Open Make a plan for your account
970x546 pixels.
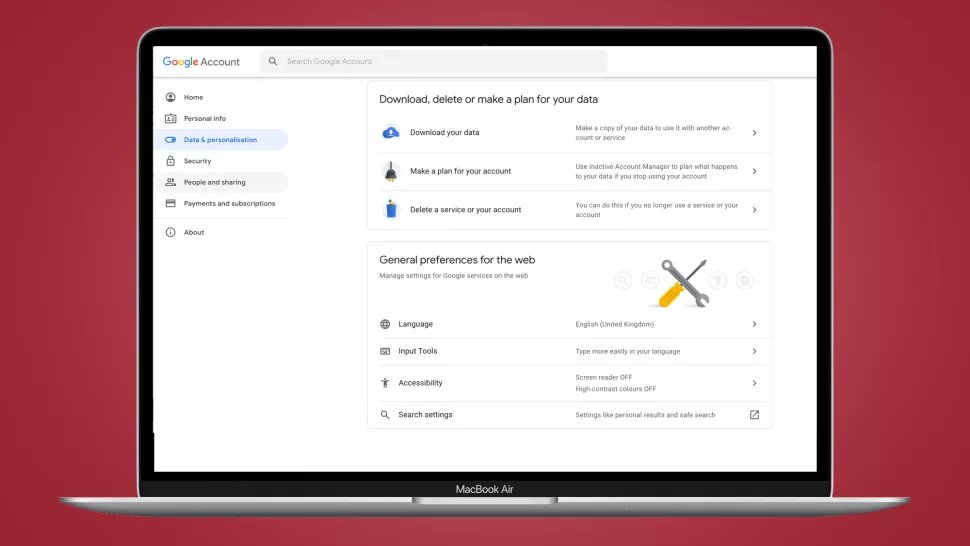[570, 171]
